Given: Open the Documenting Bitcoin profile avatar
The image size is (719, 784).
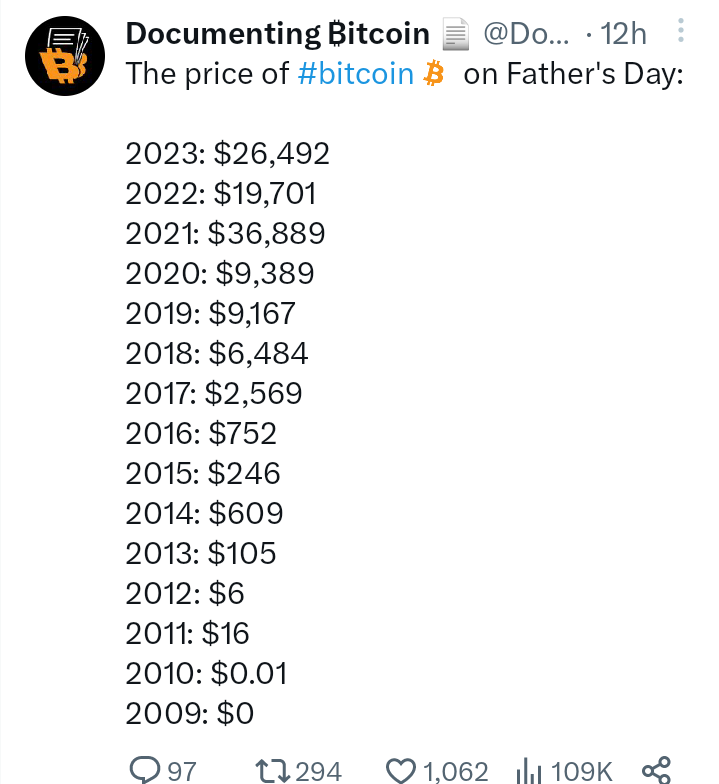Looking at the screenshot, I should [x=65, y=56].
